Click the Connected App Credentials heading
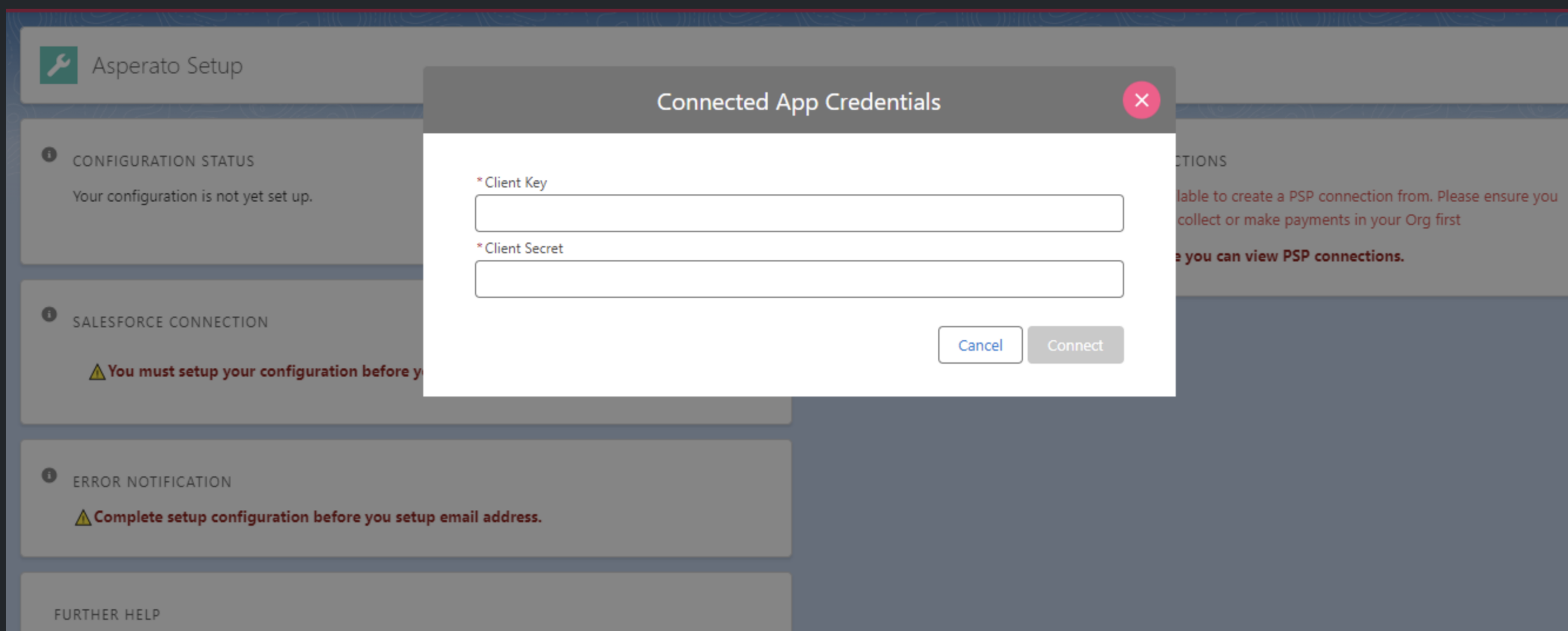This screenshot has width=1568, height=631. click(x=798, y=102)
